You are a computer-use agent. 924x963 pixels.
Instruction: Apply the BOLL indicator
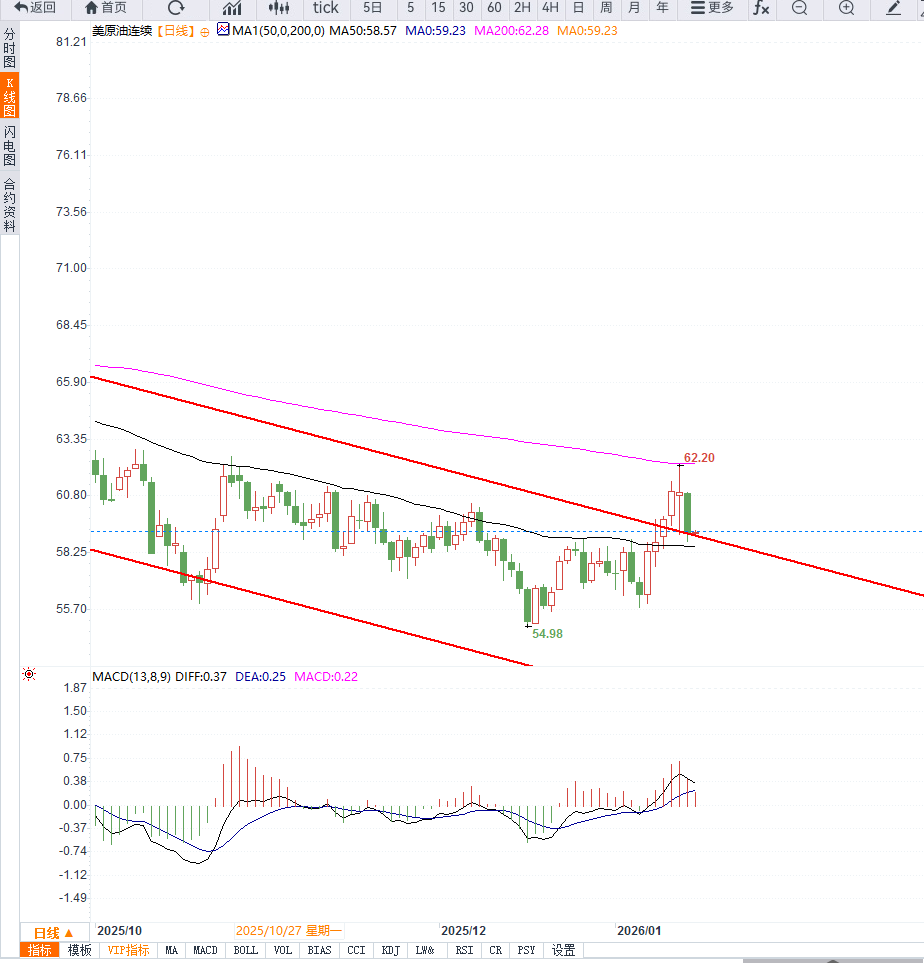coord(245,950)
